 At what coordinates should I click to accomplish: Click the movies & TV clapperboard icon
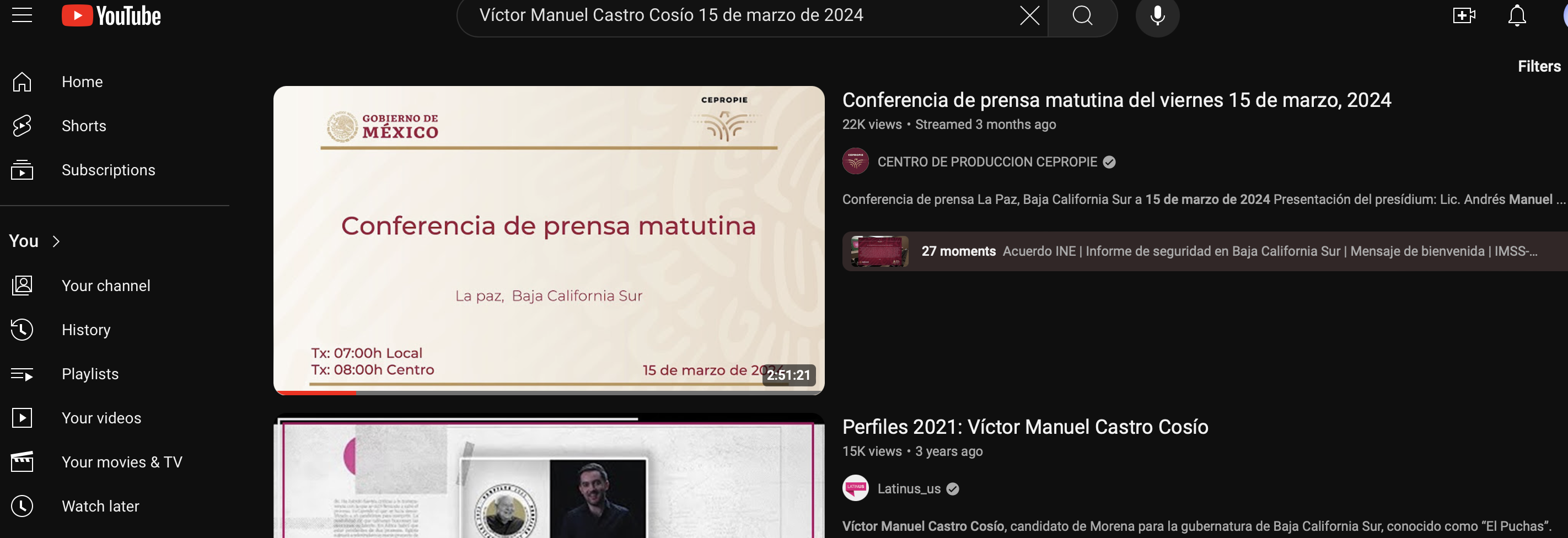(x=22, y=462)
